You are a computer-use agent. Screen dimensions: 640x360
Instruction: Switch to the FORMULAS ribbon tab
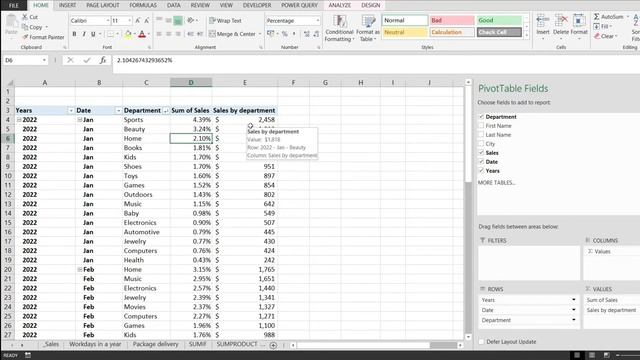pos(143,5)
